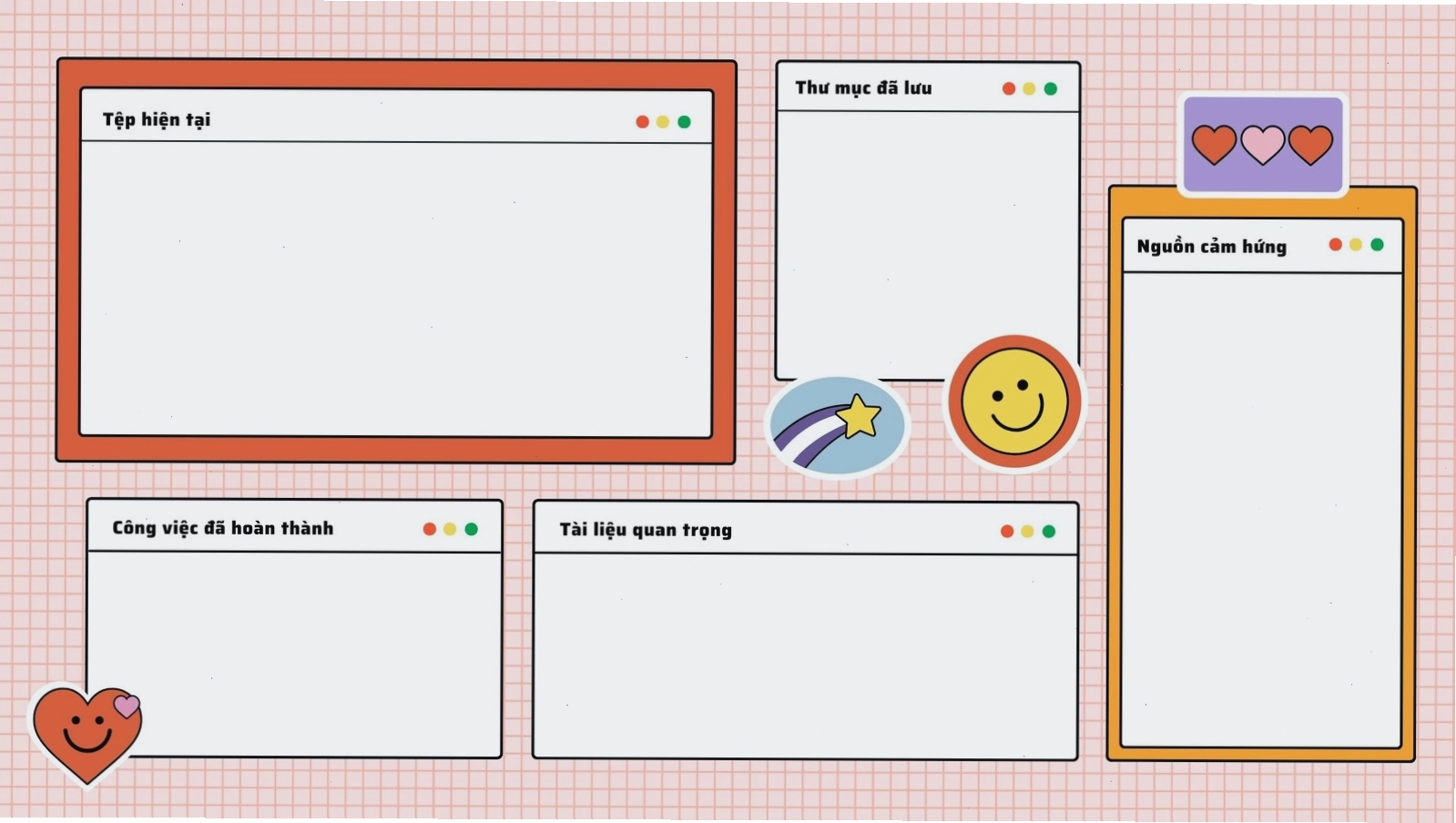Click the yellow smiley face sticker
The image size is (1456, 823).
[1015, 401]
